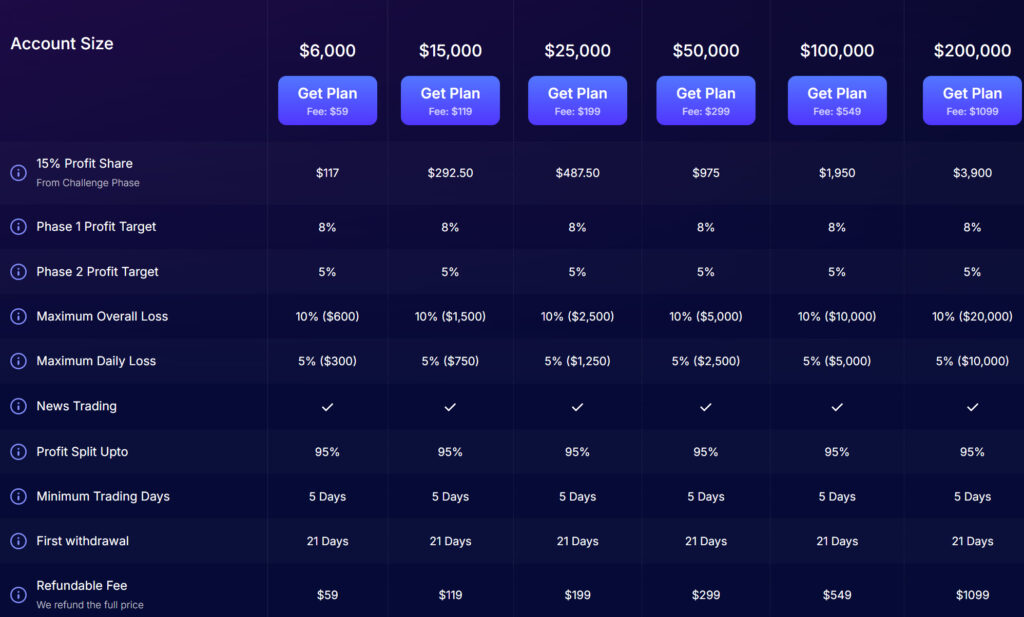Click Get Plan under $50,000
The image size is (1024, 617).
coord(706,101)
